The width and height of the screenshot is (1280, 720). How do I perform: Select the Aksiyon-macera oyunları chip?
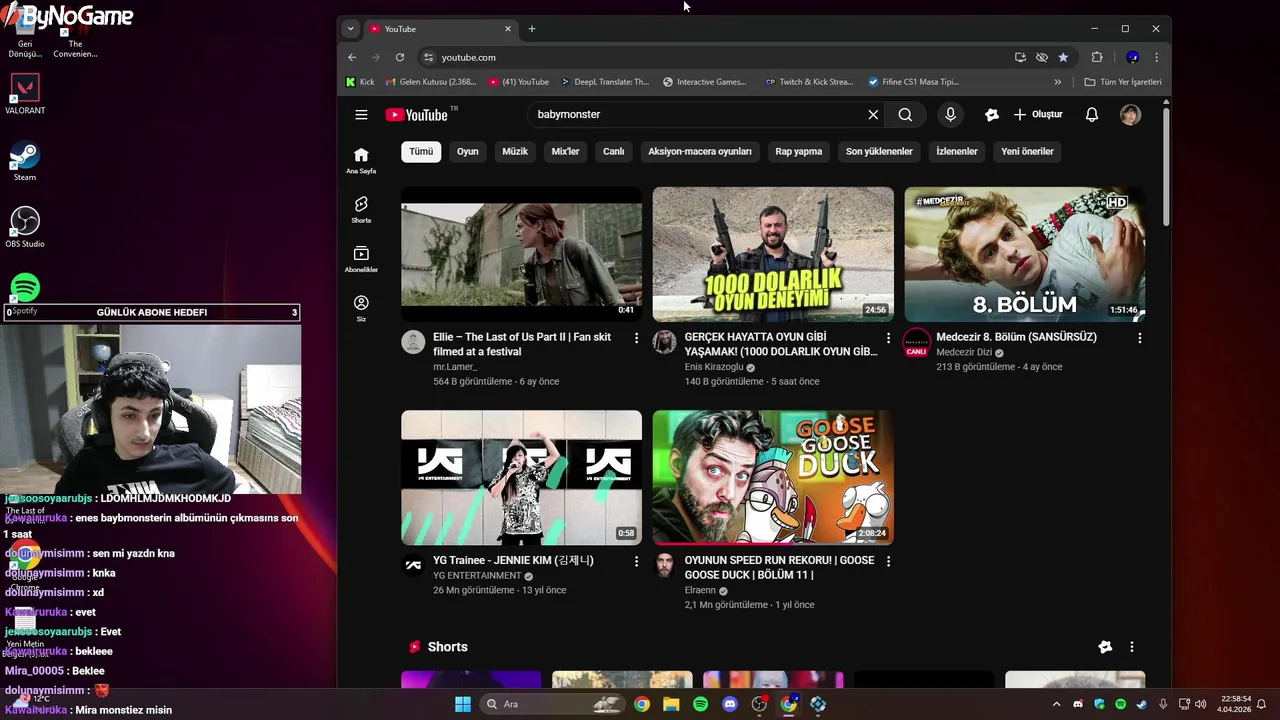[700, 152]
